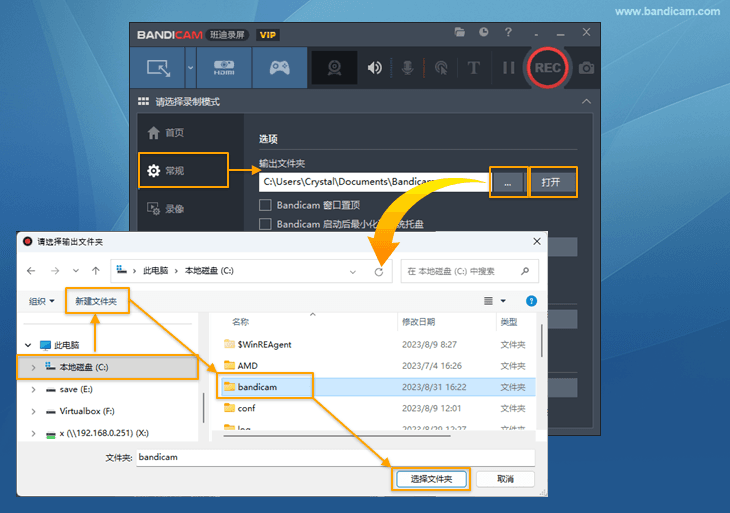This screenshot has height=513, width=730.
Task: Go up one folder level arrow
Action: coord(96,271)
